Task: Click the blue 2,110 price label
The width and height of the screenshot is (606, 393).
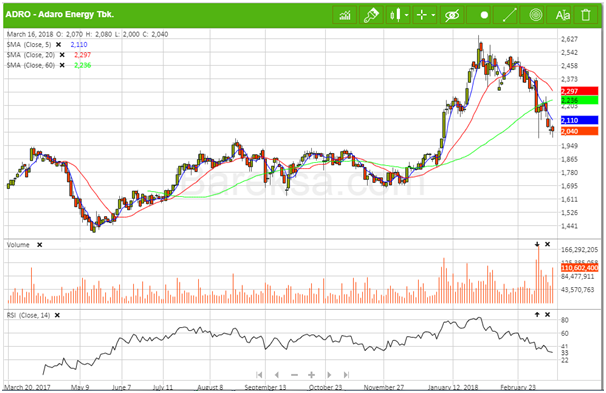Action: coord(579,121)
